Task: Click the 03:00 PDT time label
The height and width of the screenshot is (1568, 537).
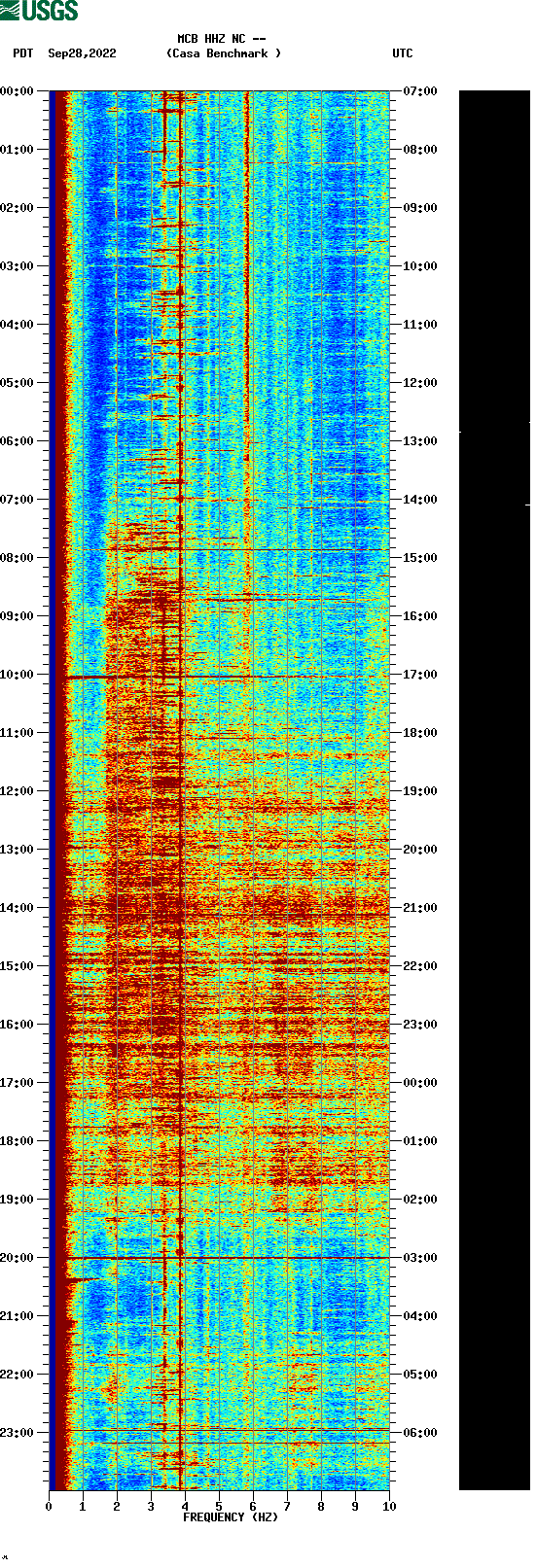Action: coord(17,266)
